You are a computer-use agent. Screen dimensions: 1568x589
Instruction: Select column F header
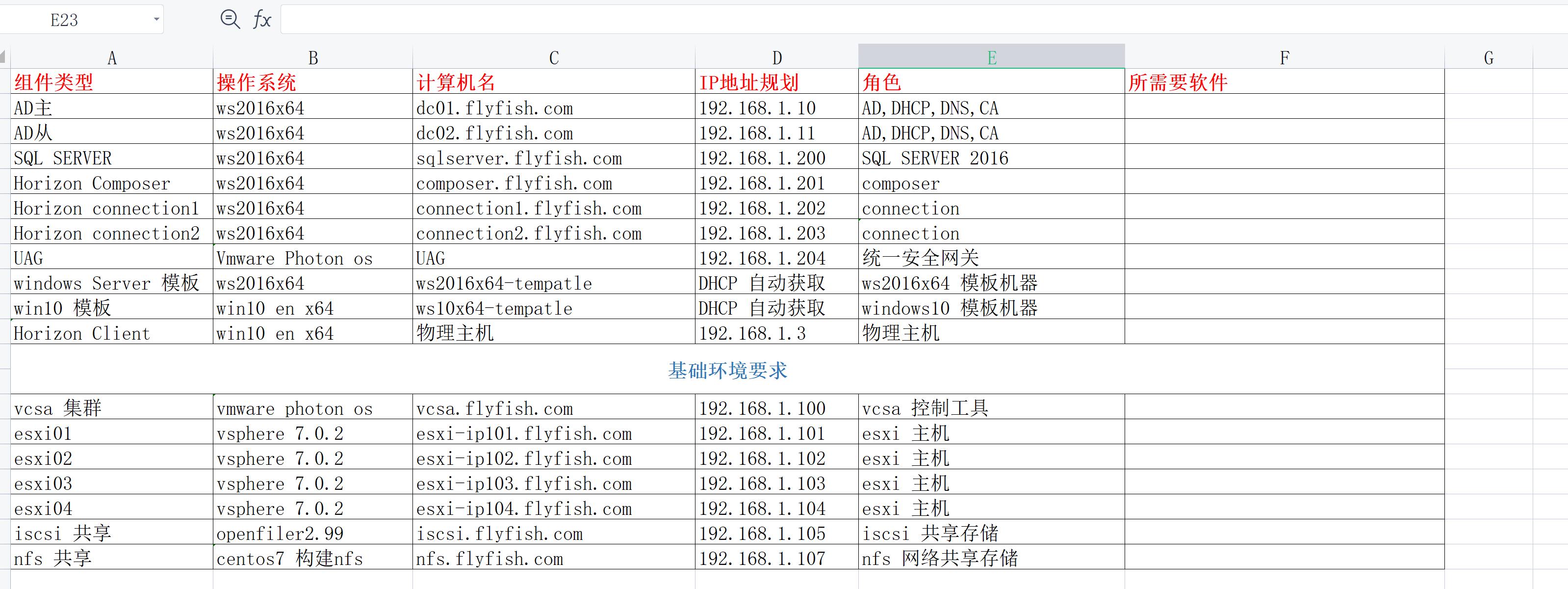[x=1285, y=58]
